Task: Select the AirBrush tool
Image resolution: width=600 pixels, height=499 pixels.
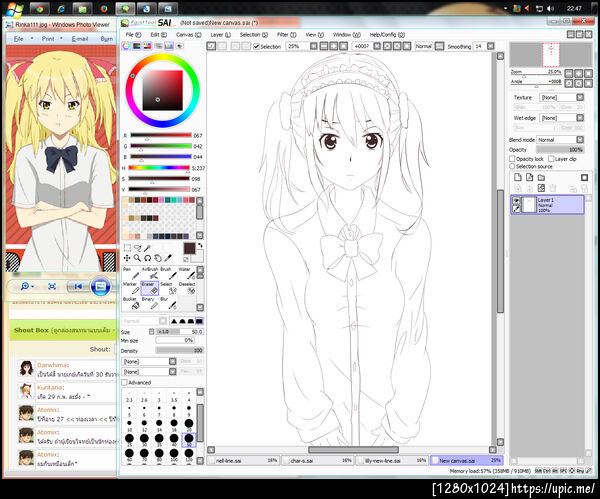Action: 150,273
